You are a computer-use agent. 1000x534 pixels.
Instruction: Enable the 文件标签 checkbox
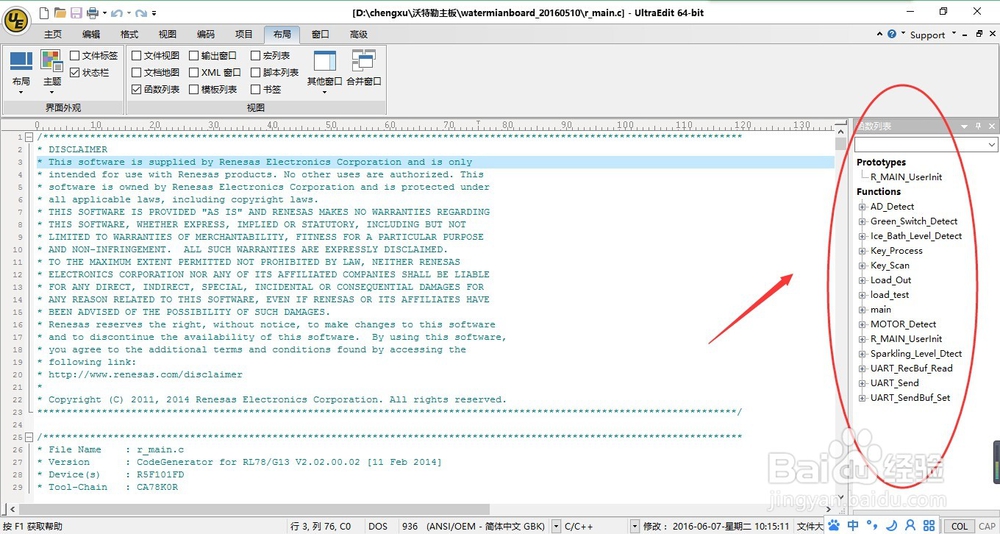[75, 56]
